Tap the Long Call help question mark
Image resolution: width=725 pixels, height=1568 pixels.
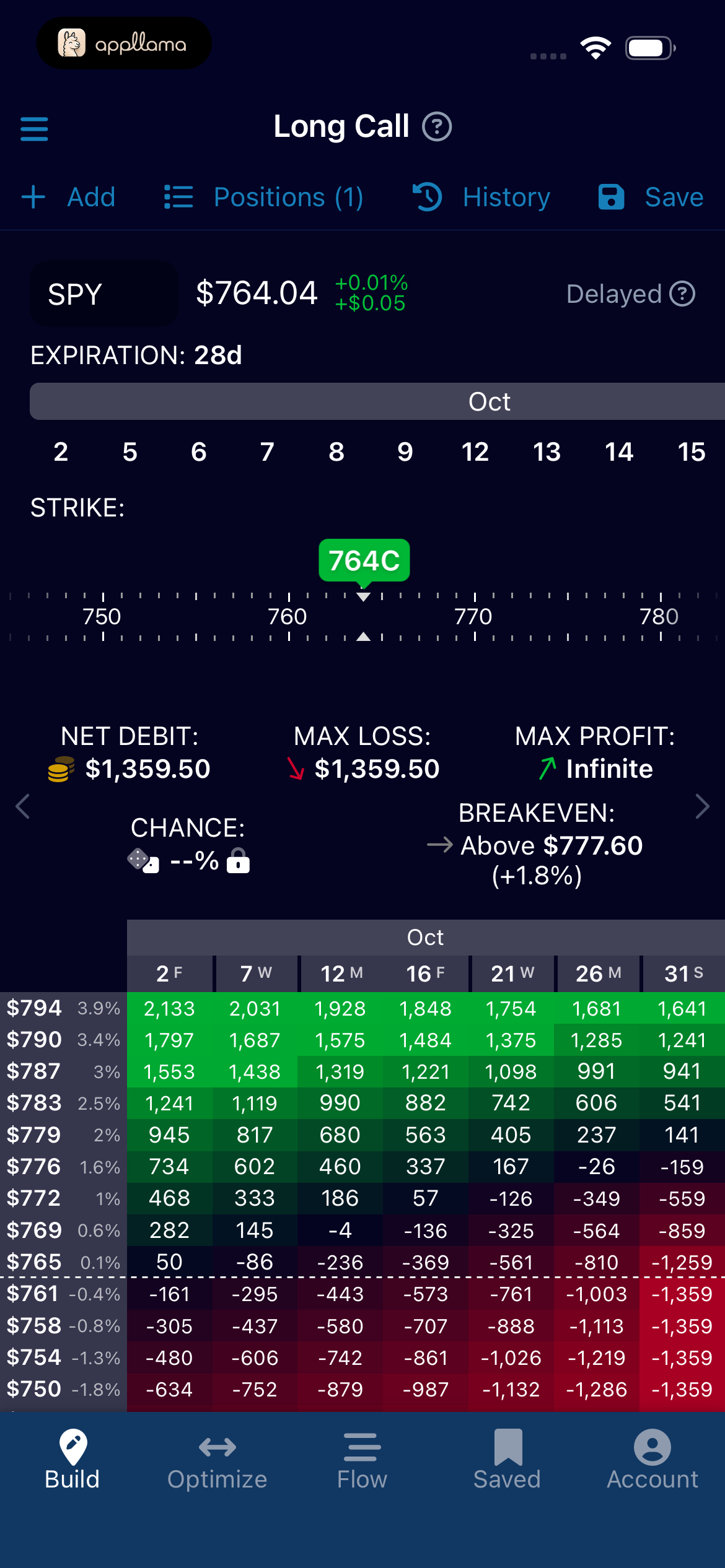[x=437, y=127]
